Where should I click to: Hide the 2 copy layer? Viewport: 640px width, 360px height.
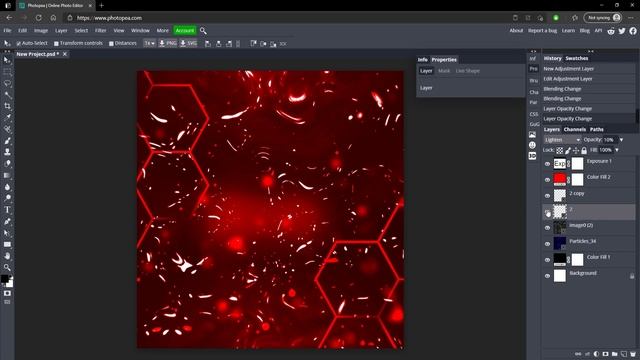pos(547,196)
